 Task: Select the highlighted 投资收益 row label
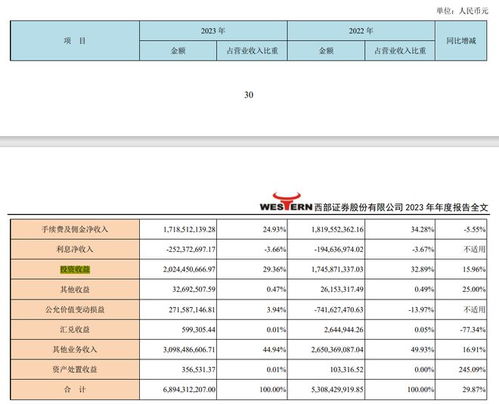tap(75, 269)
